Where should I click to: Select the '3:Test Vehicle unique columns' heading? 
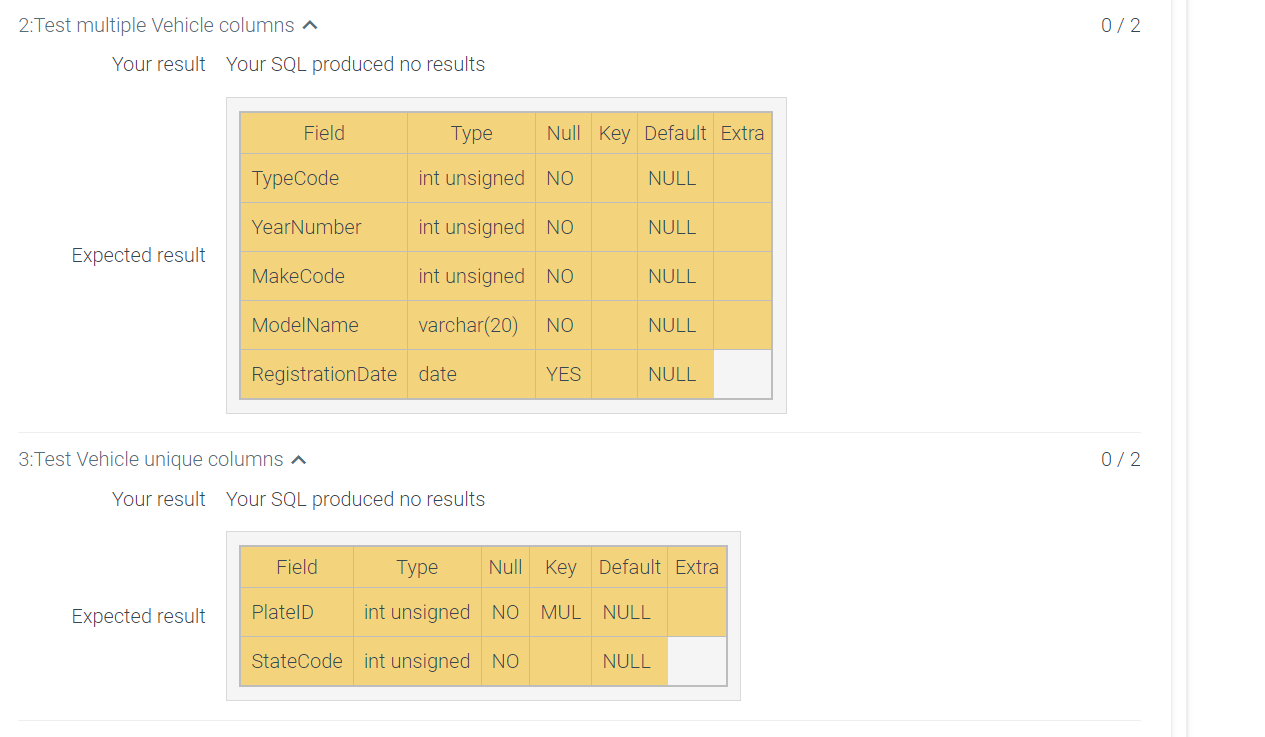click(148, 459)
